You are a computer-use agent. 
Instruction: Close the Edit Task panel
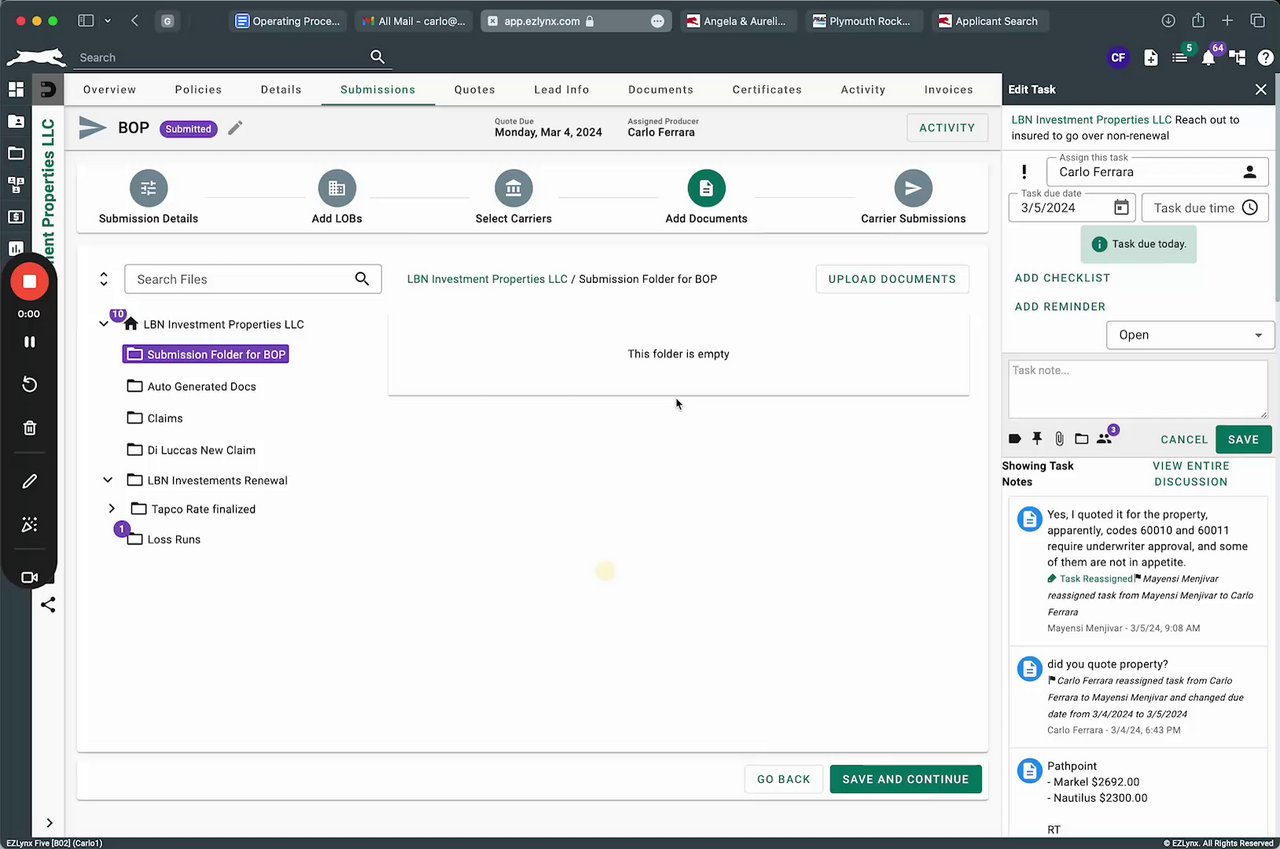[x=1261, y=89]
